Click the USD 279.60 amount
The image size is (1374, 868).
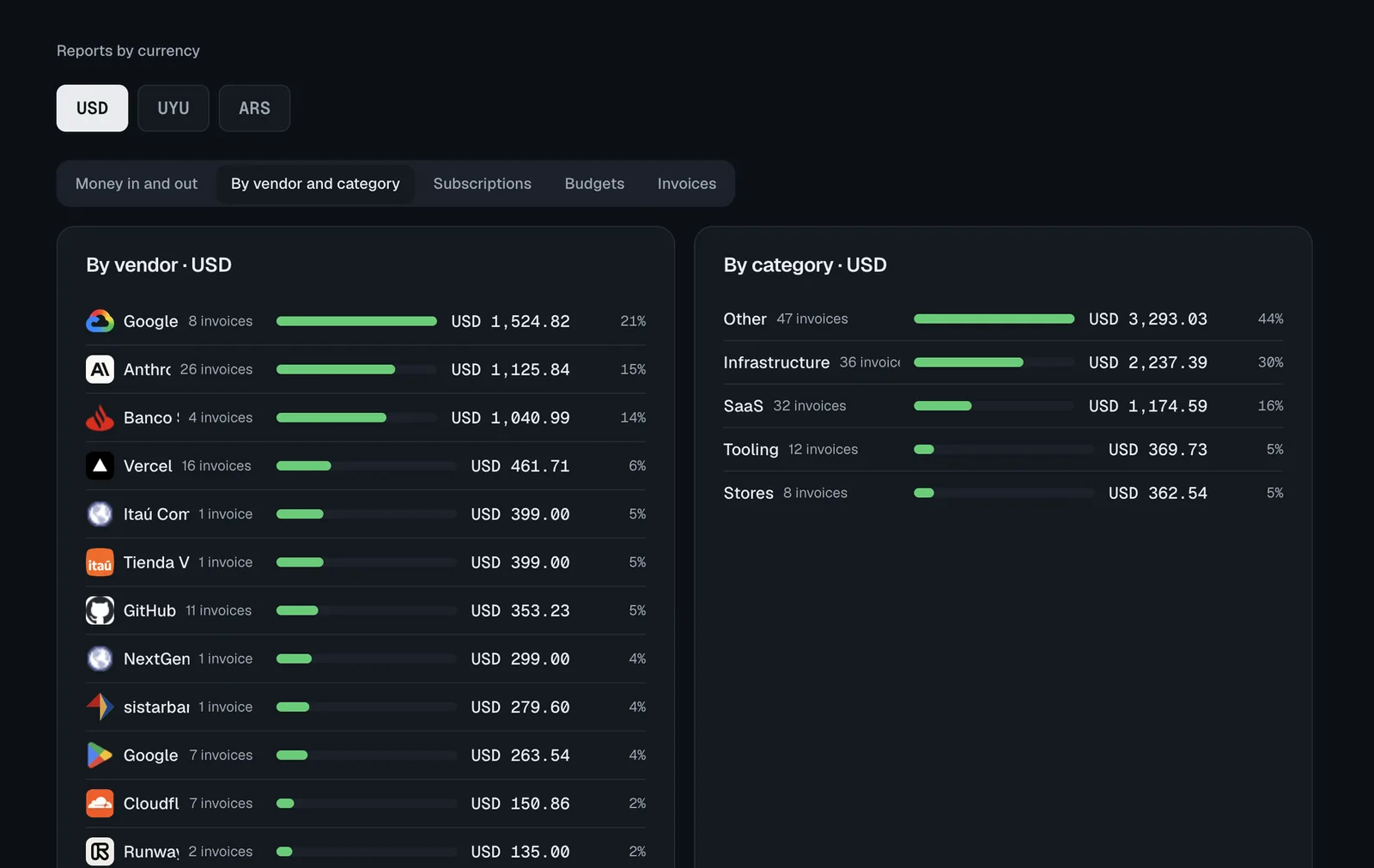(520, 707)
